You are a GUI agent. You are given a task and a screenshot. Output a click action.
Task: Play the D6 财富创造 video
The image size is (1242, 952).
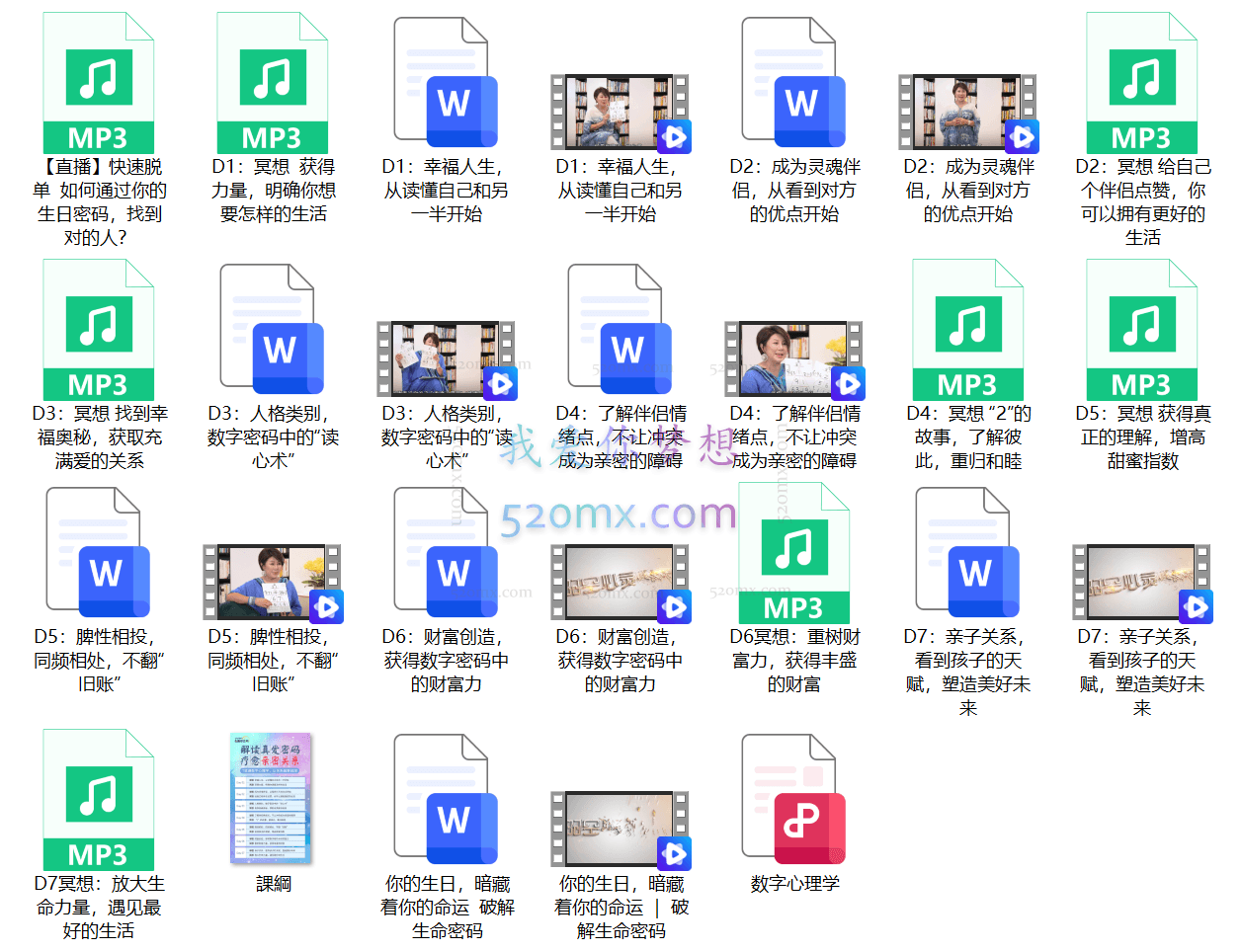[x=620, y=583]
